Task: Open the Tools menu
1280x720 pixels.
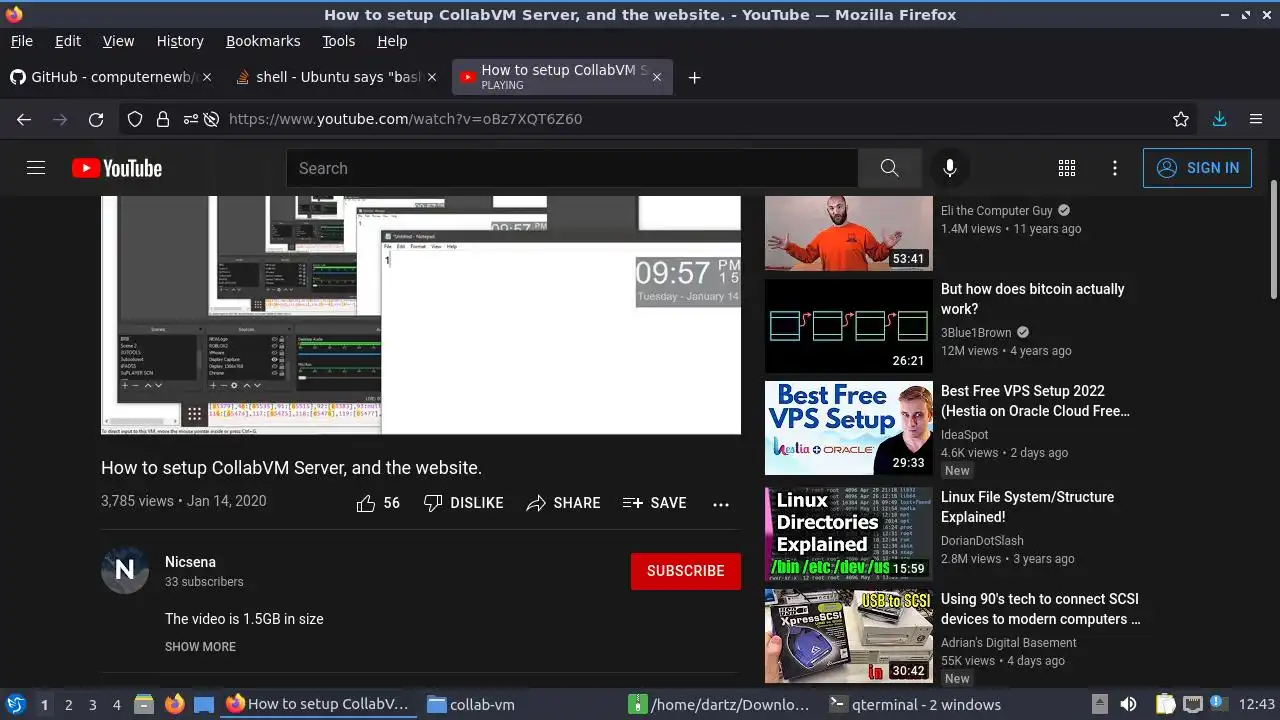Action: pos(338,41)
